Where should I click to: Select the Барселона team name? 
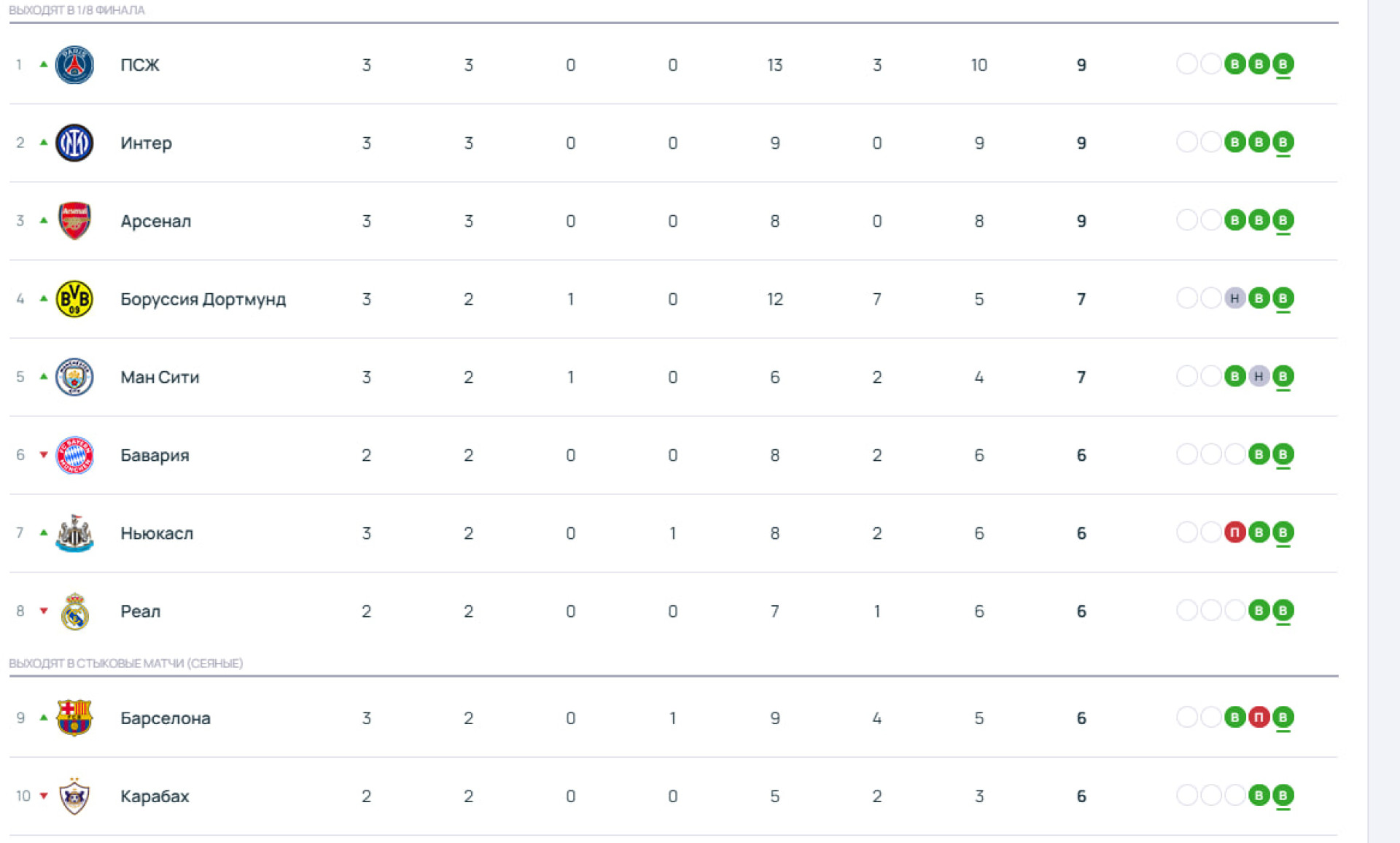coord(165,718)
